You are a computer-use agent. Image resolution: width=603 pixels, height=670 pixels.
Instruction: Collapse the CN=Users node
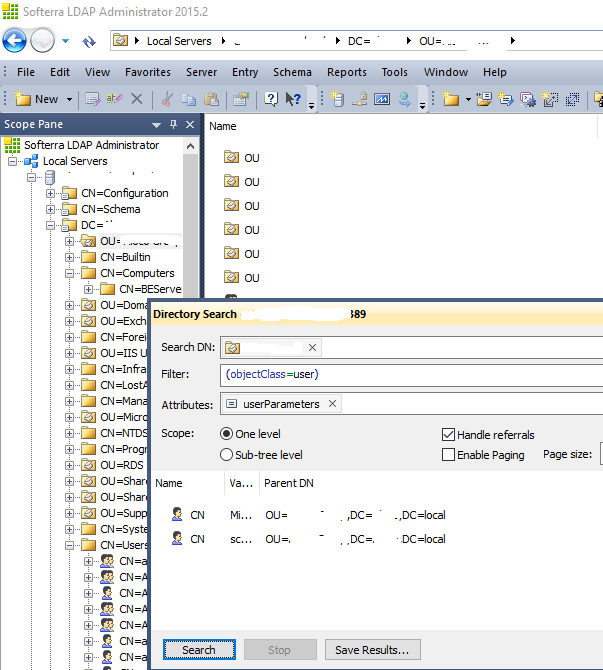69,545
